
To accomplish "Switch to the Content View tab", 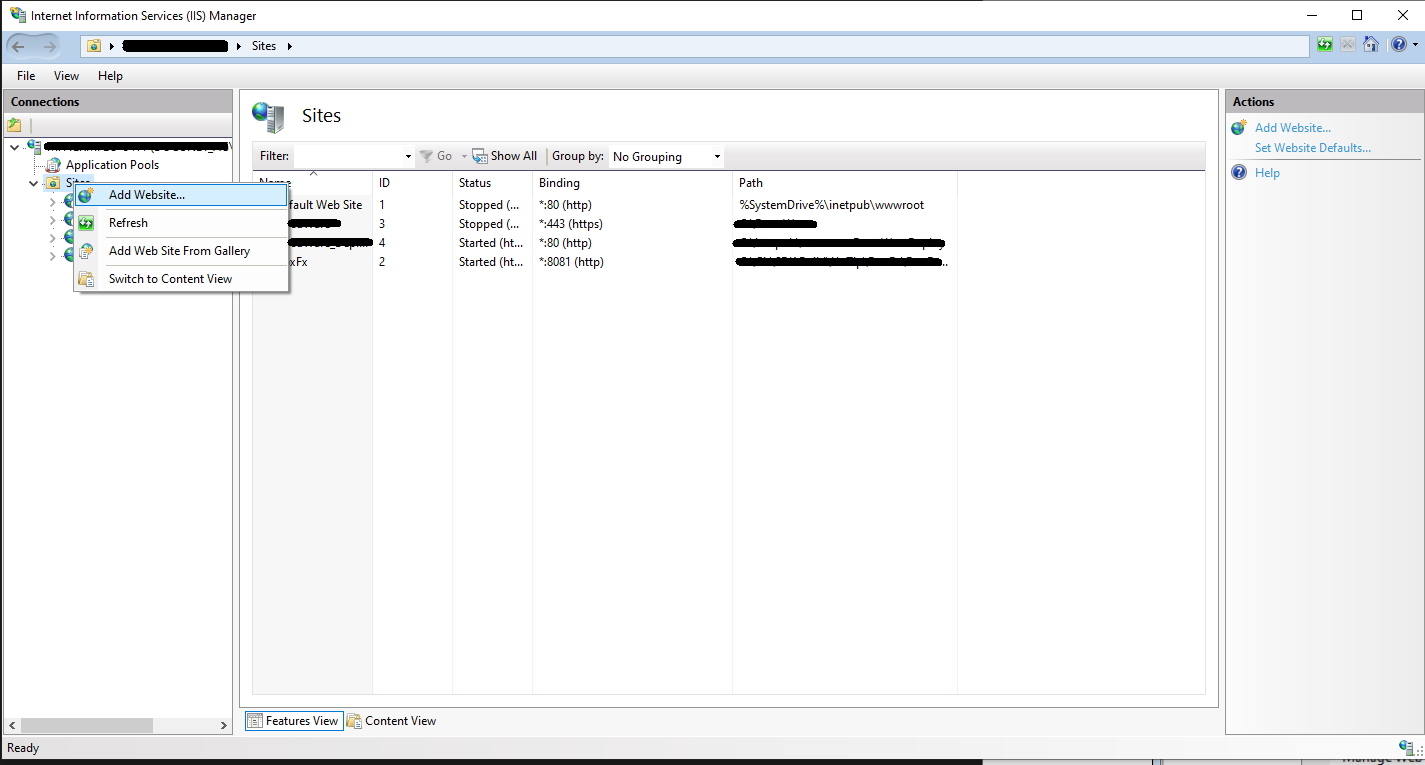I will [x=393, y=721].
